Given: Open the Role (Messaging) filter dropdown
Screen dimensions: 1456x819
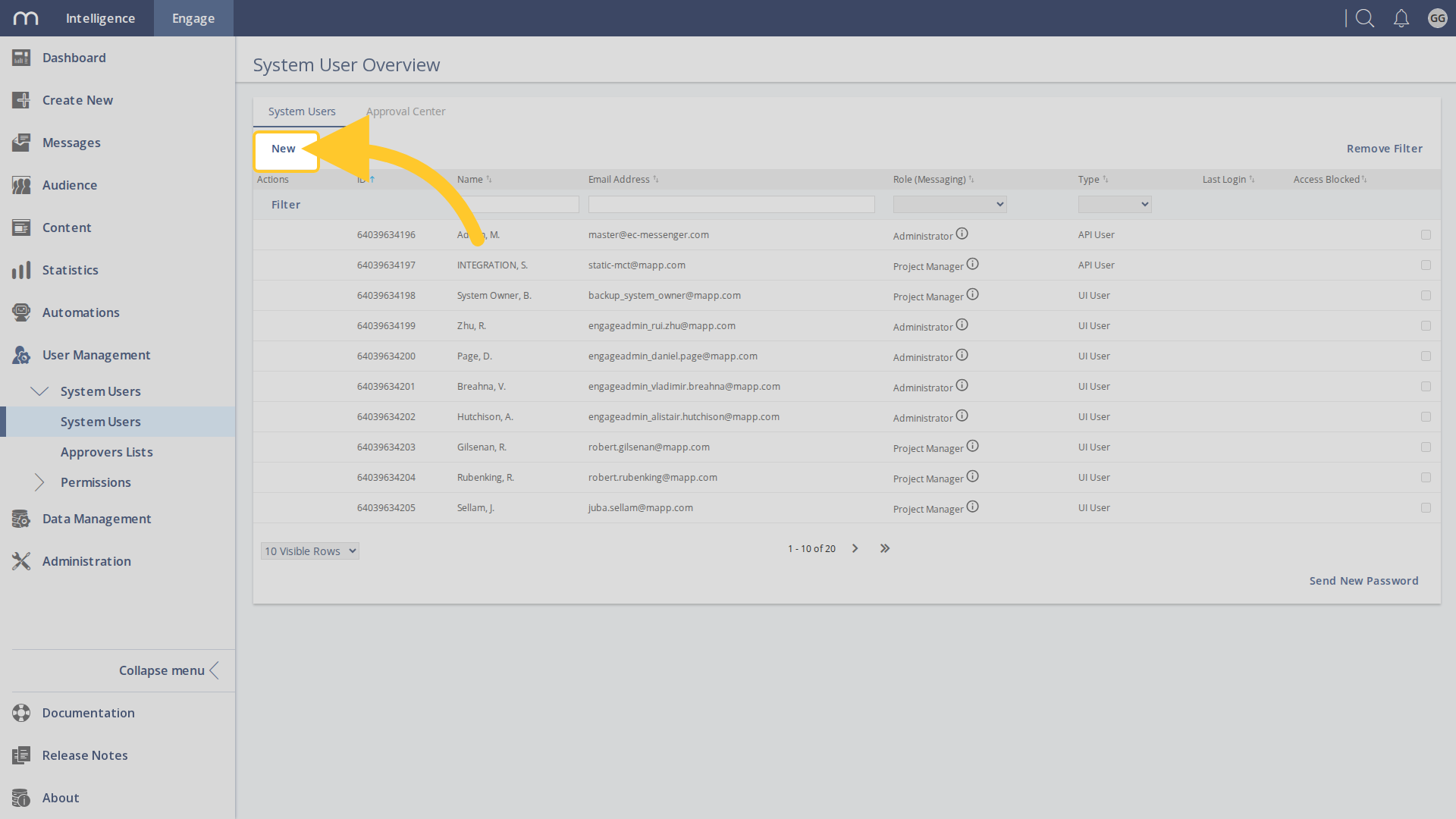Looking at the screenshot, I should click(x=949, y=204).
